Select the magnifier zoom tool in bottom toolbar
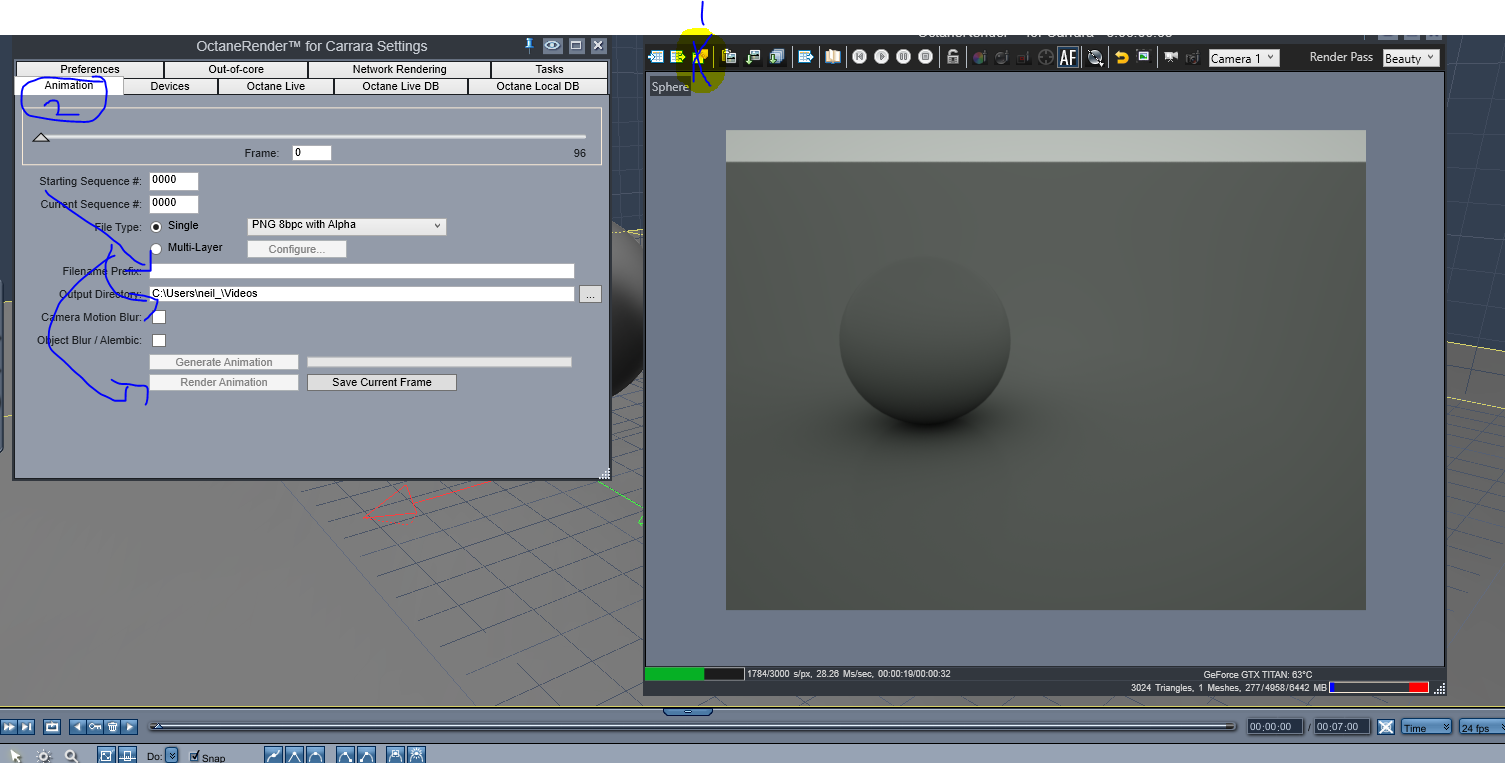This screenshot has width=1505, height=763. coord(71,756)
